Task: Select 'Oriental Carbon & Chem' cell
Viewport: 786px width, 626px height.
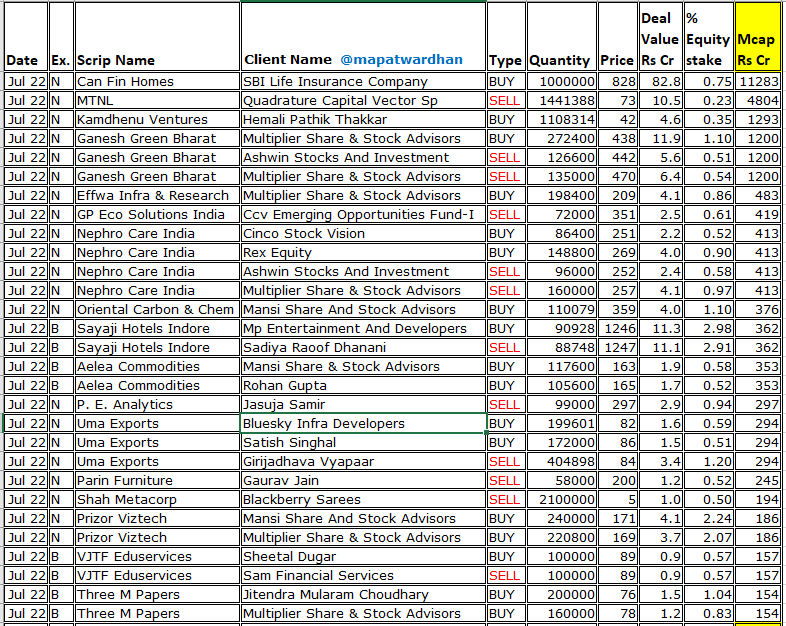Action: 157,309
